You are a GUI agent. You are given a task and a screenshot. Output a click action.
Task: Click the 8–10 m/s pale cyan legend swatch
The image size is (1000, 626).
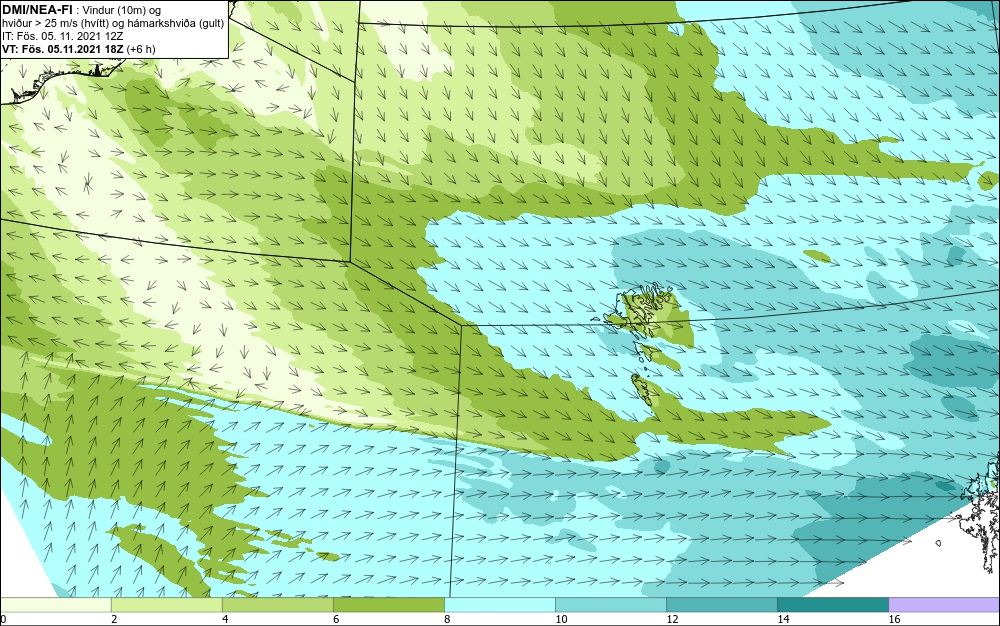tap(499, 605)
